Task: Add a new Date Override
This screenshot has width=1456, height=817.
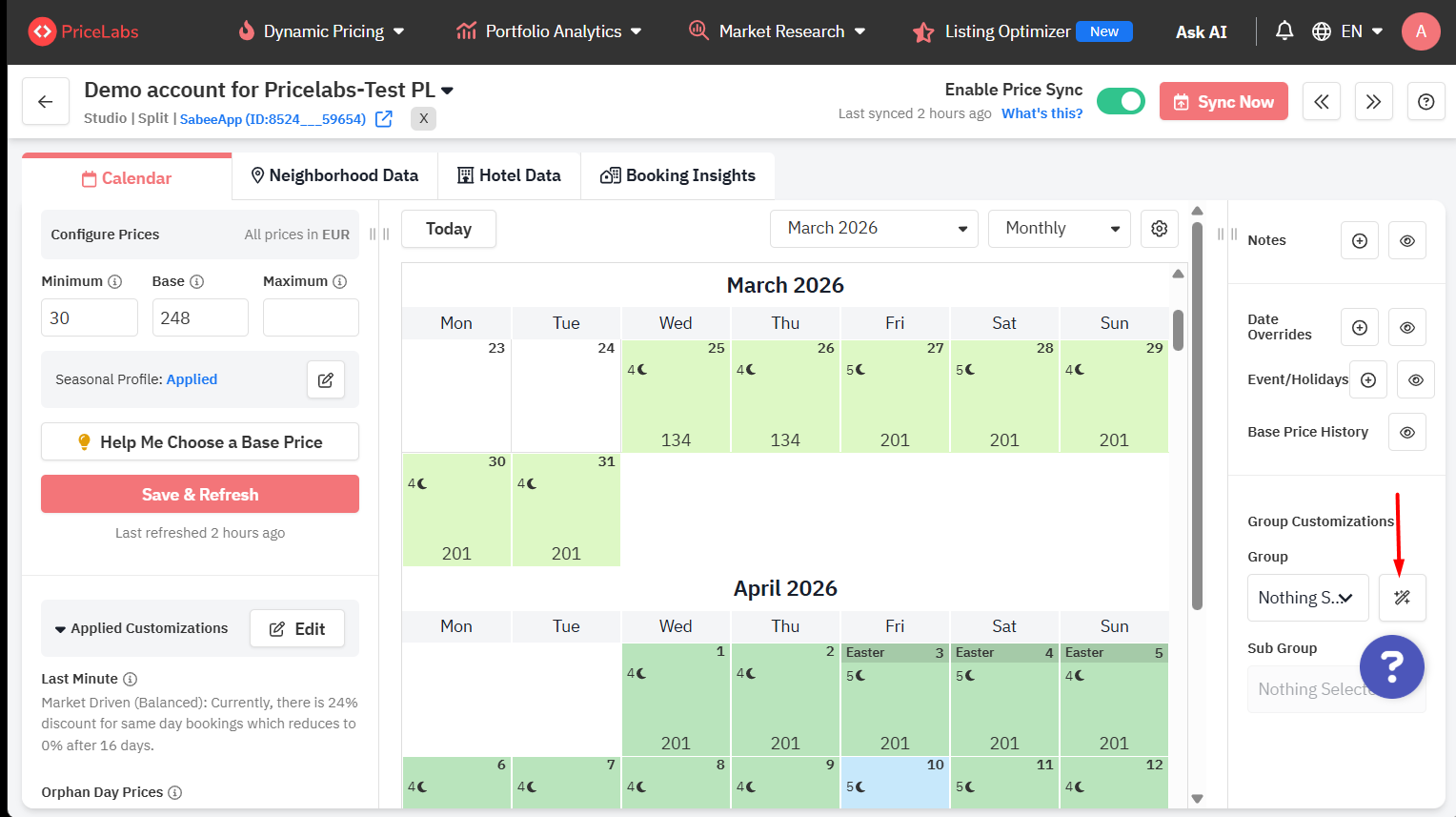Action: pos(1359,327)
